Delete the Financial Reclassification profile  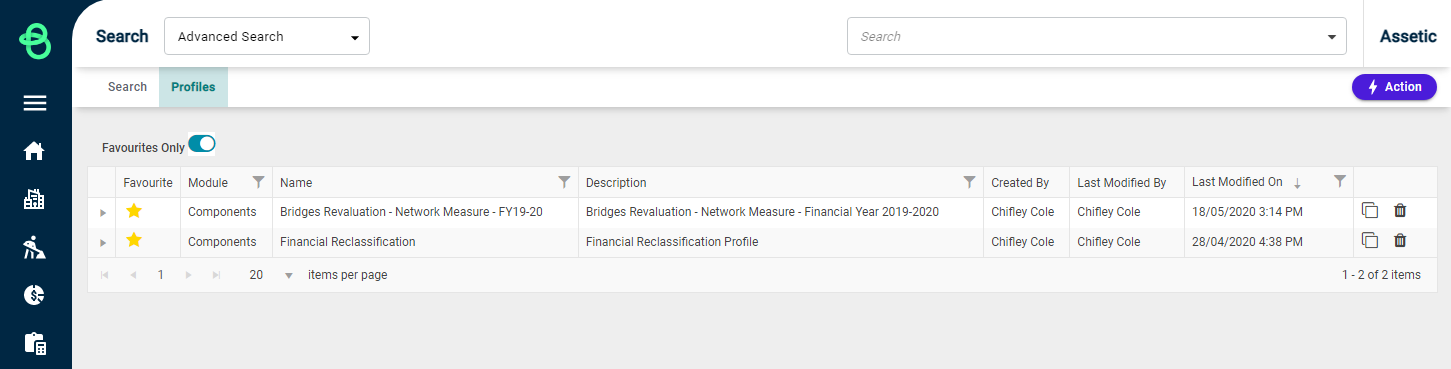[x=1400, y=241]
